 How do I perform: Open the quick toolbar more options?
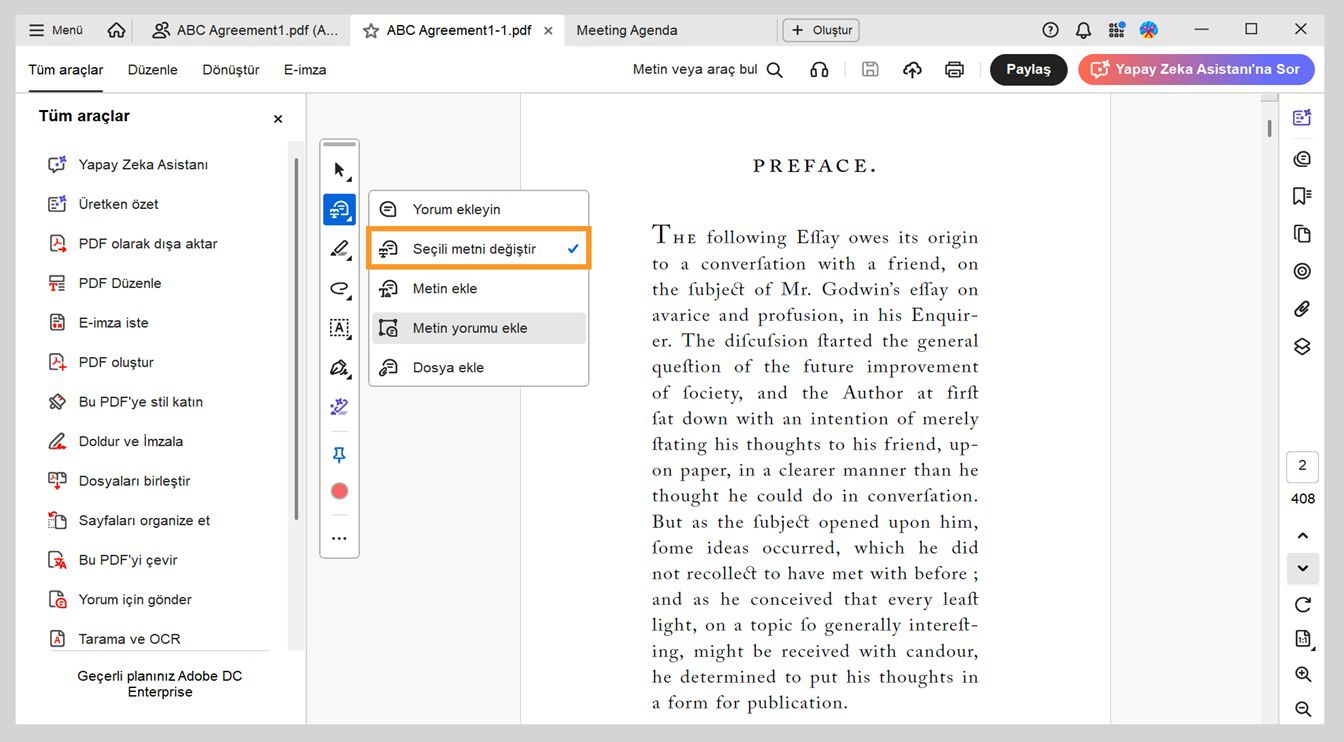[339, 538]
